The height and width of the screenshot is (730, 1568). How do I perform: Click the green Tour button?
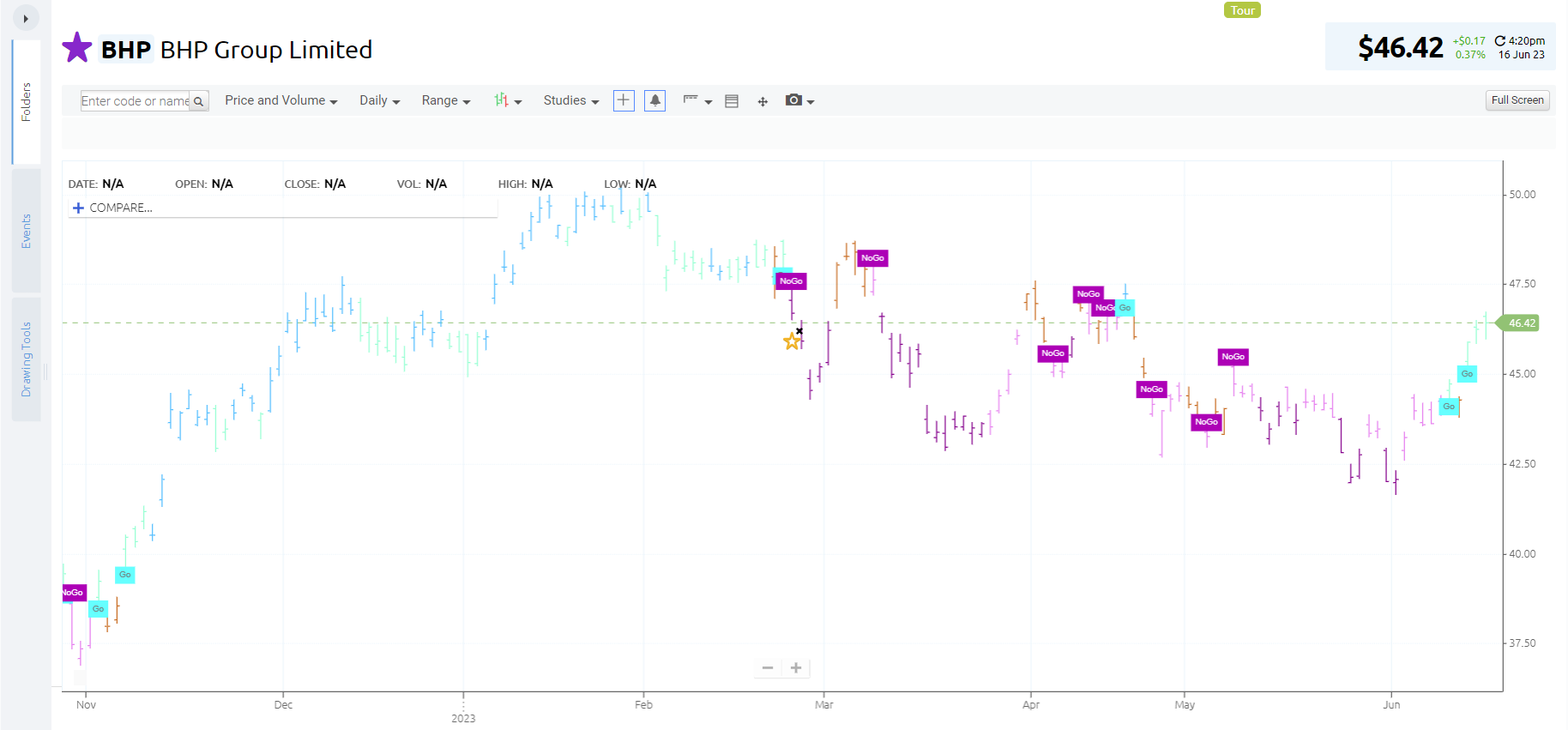pyautogui.click(x=1242, y=10)
